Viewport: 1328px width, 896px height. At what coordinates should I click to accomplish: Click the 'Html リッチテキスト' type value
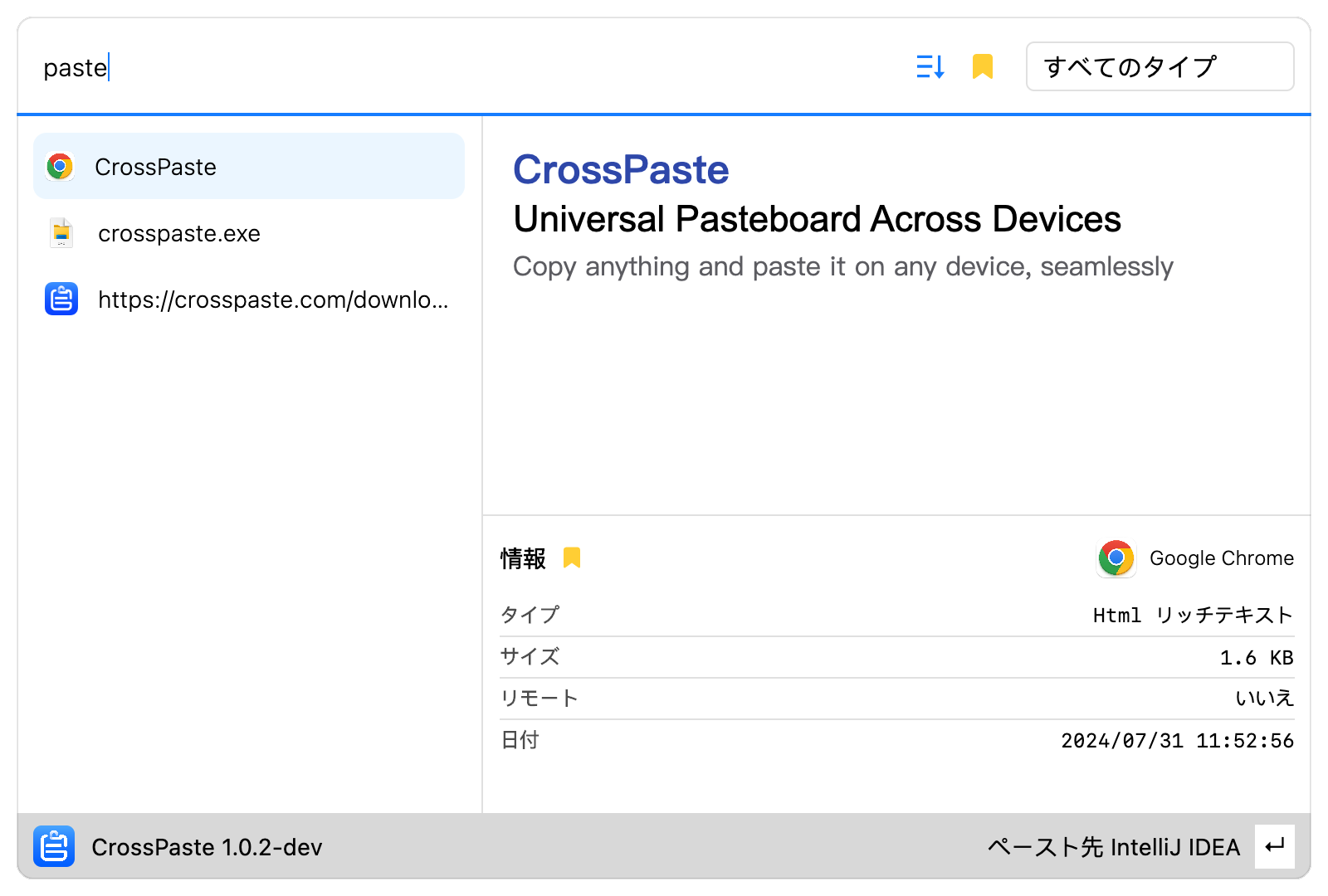(1193, 615)
